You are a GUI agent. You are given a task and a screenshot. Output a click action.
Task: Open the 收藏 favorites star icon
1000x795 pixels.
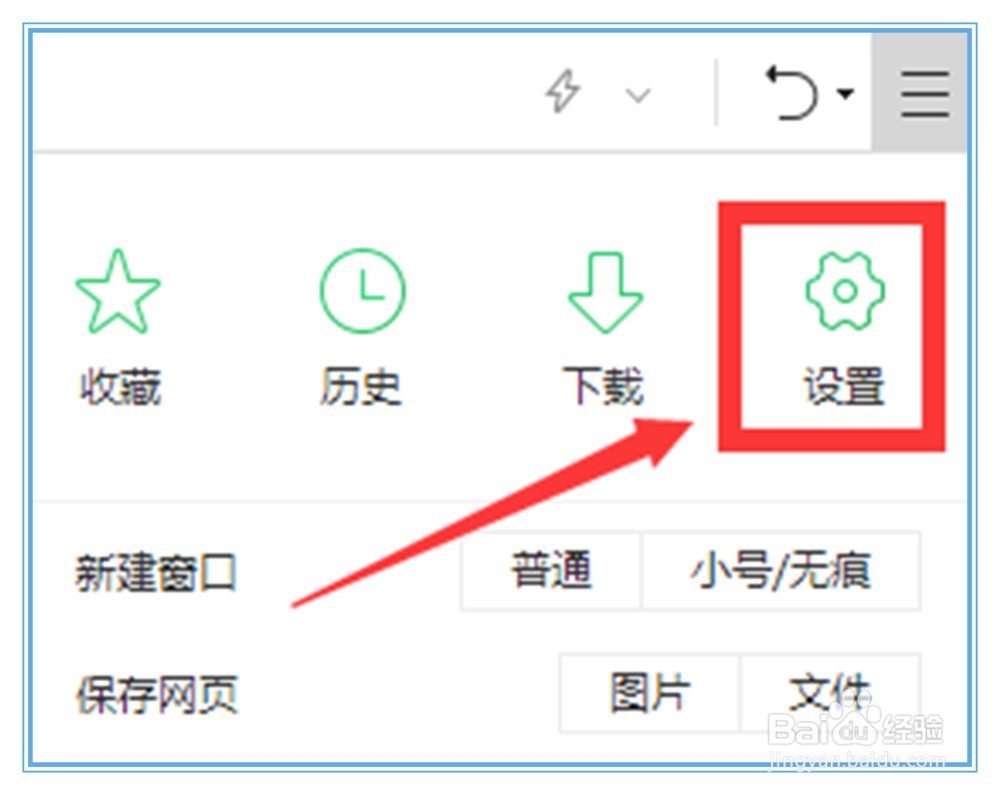coord(118,291)
